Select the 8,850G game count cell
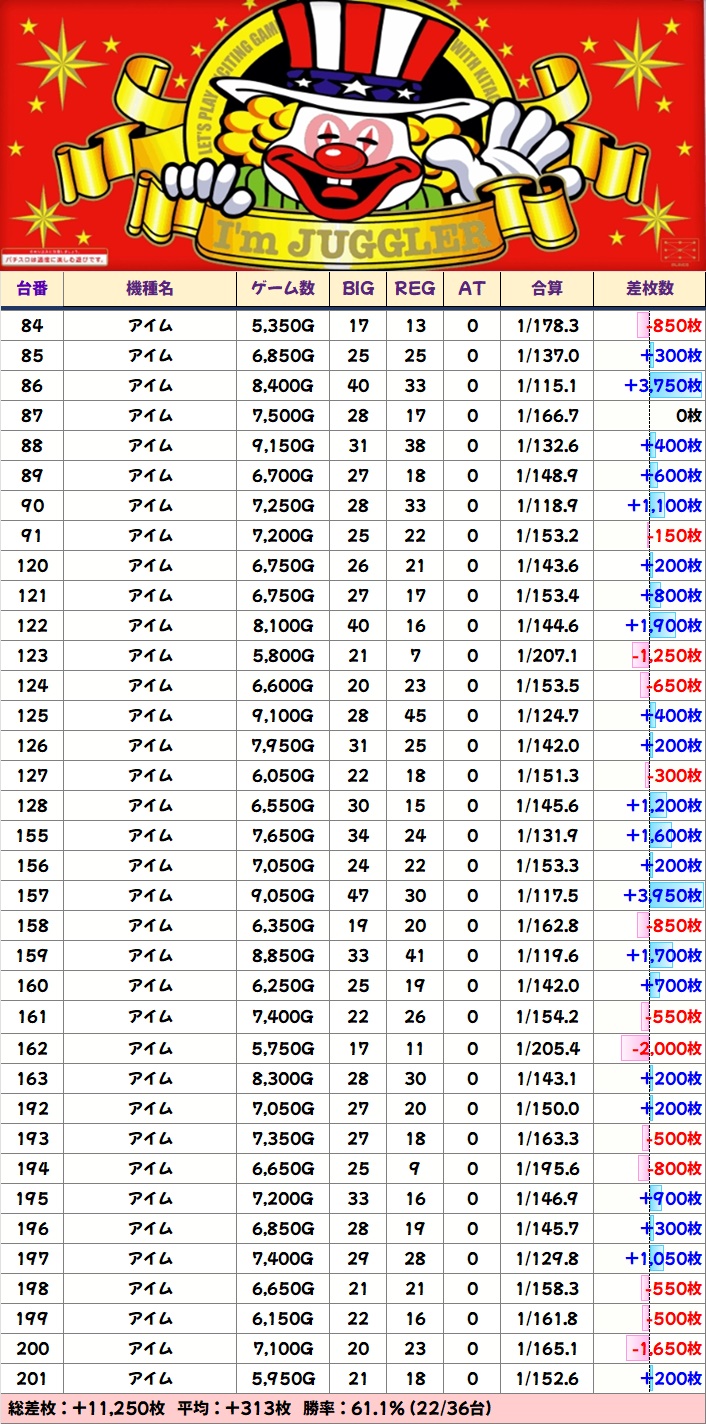 coord(284,956)
